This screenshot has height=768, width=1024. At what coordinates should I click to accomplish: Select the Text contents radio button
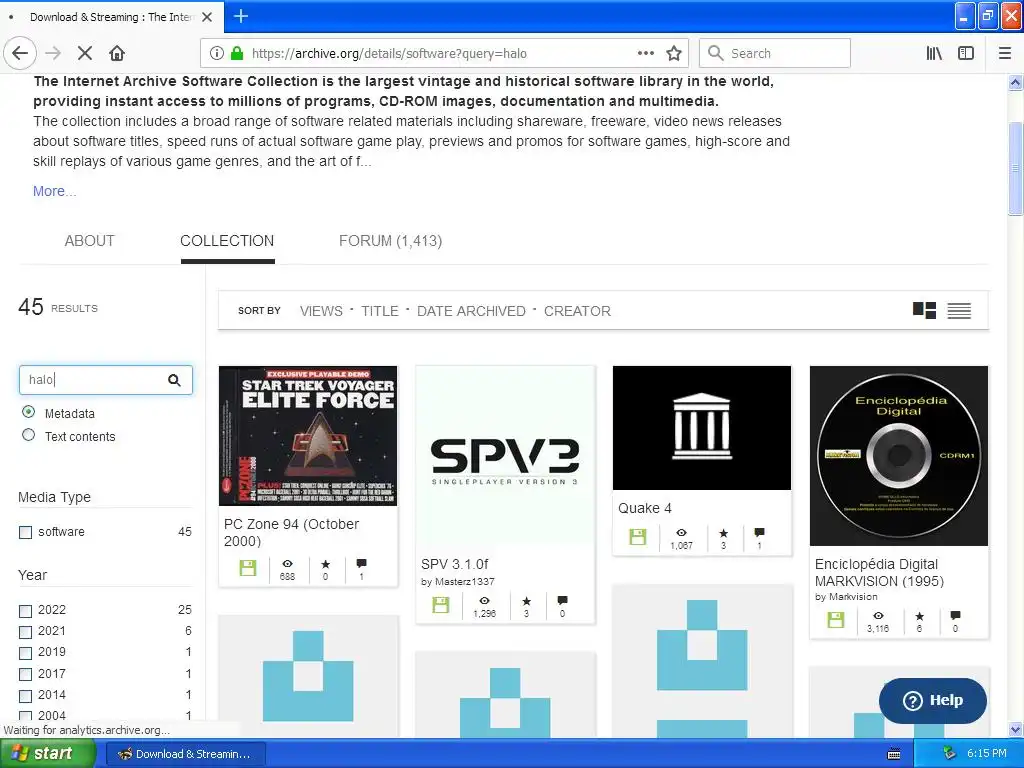click(28, 435)
